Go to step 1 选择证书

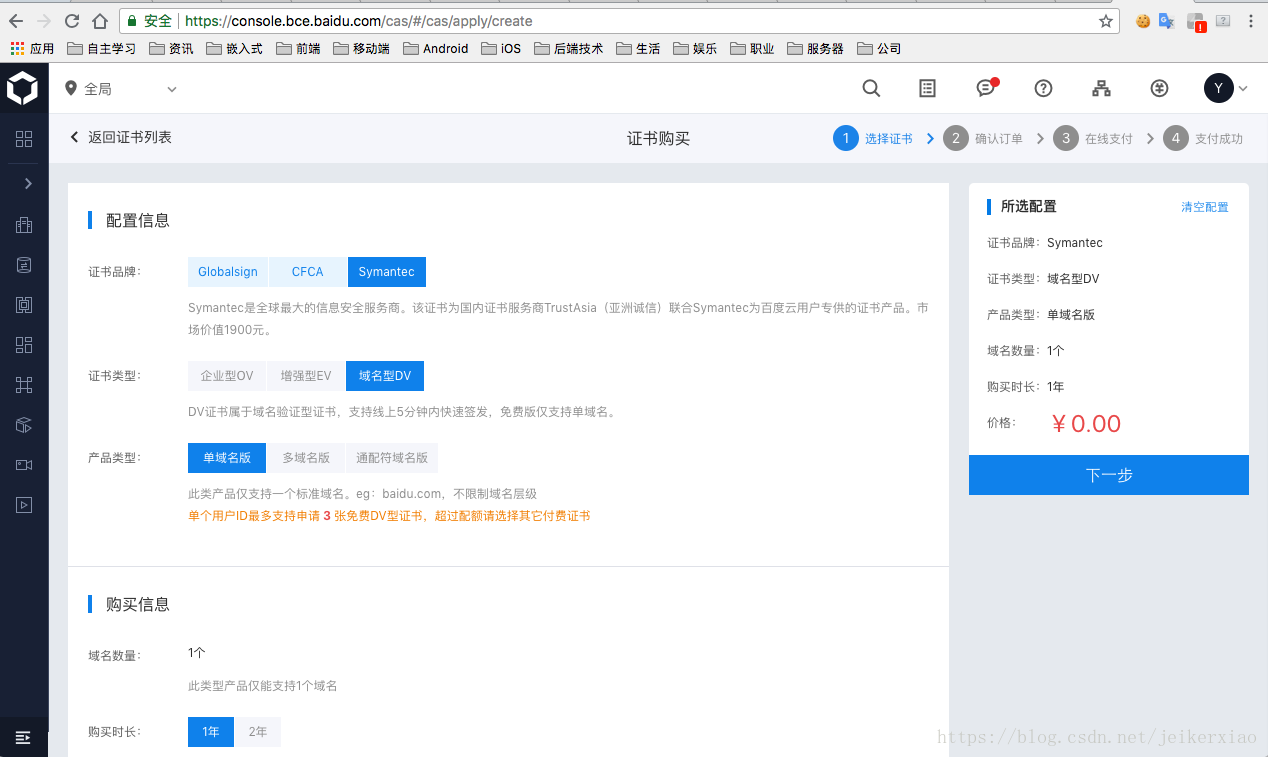coord(873,138)
